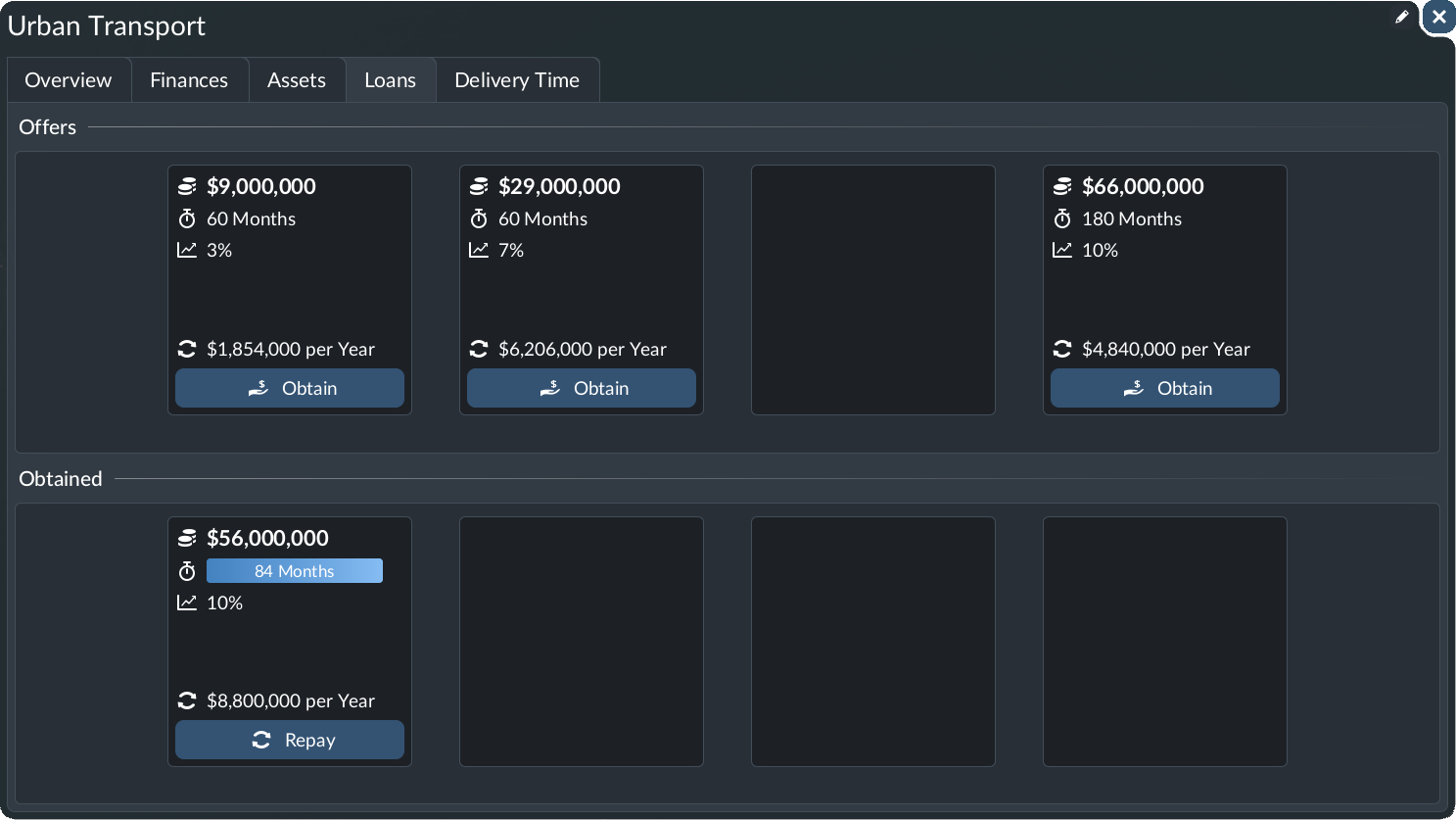Click the cycle icon beside $6,206,000 per Year
Image resolution: width=1456 pixels, height=820 pixels.
479,349
